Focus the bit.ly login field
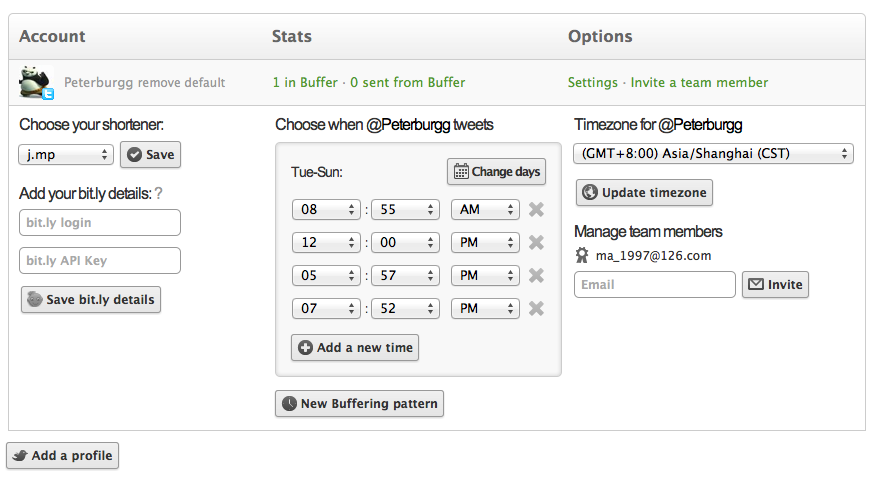 pos(100,222)
